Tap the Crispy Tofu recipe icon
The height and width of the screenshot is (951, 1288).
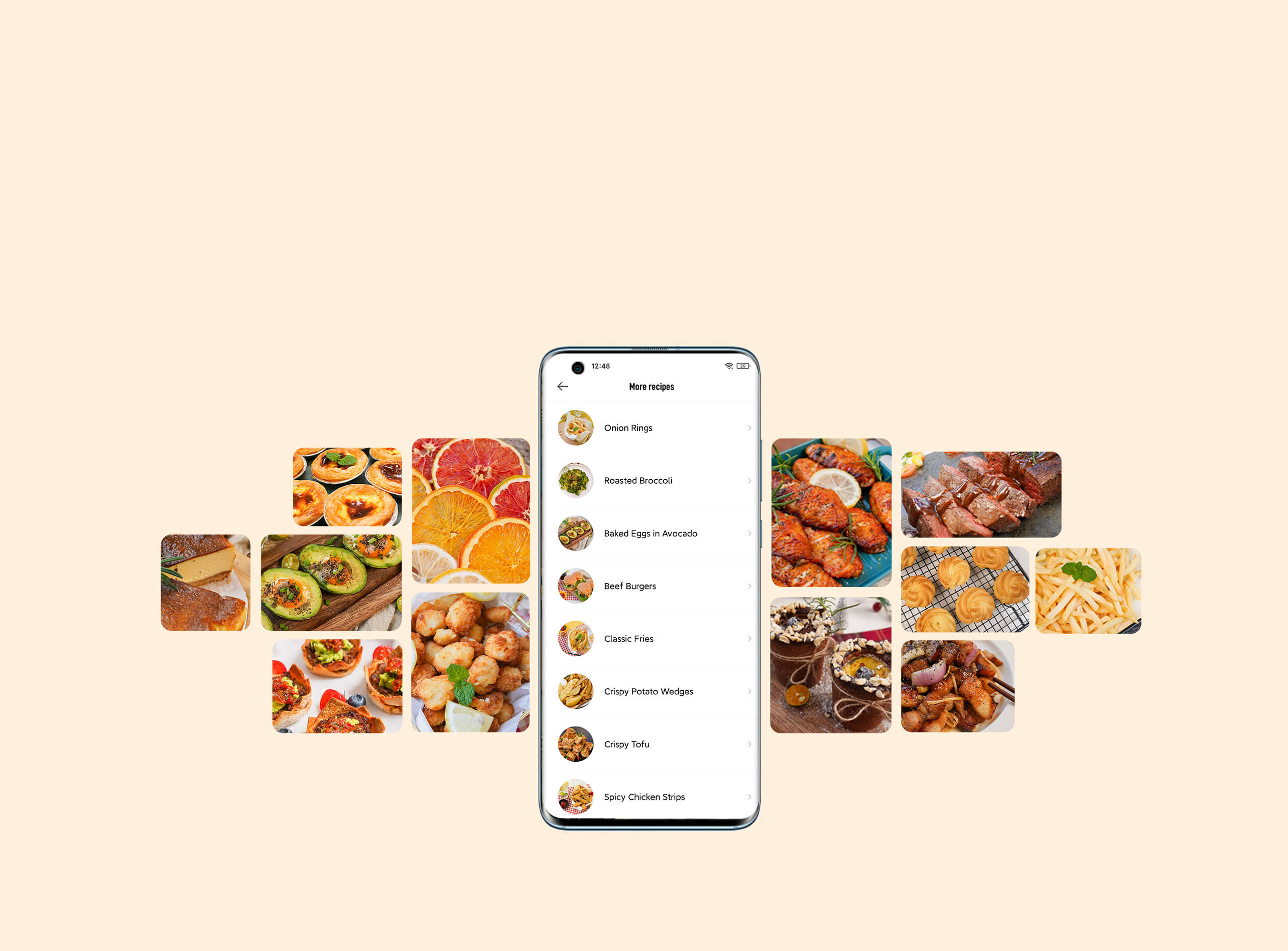574,743
